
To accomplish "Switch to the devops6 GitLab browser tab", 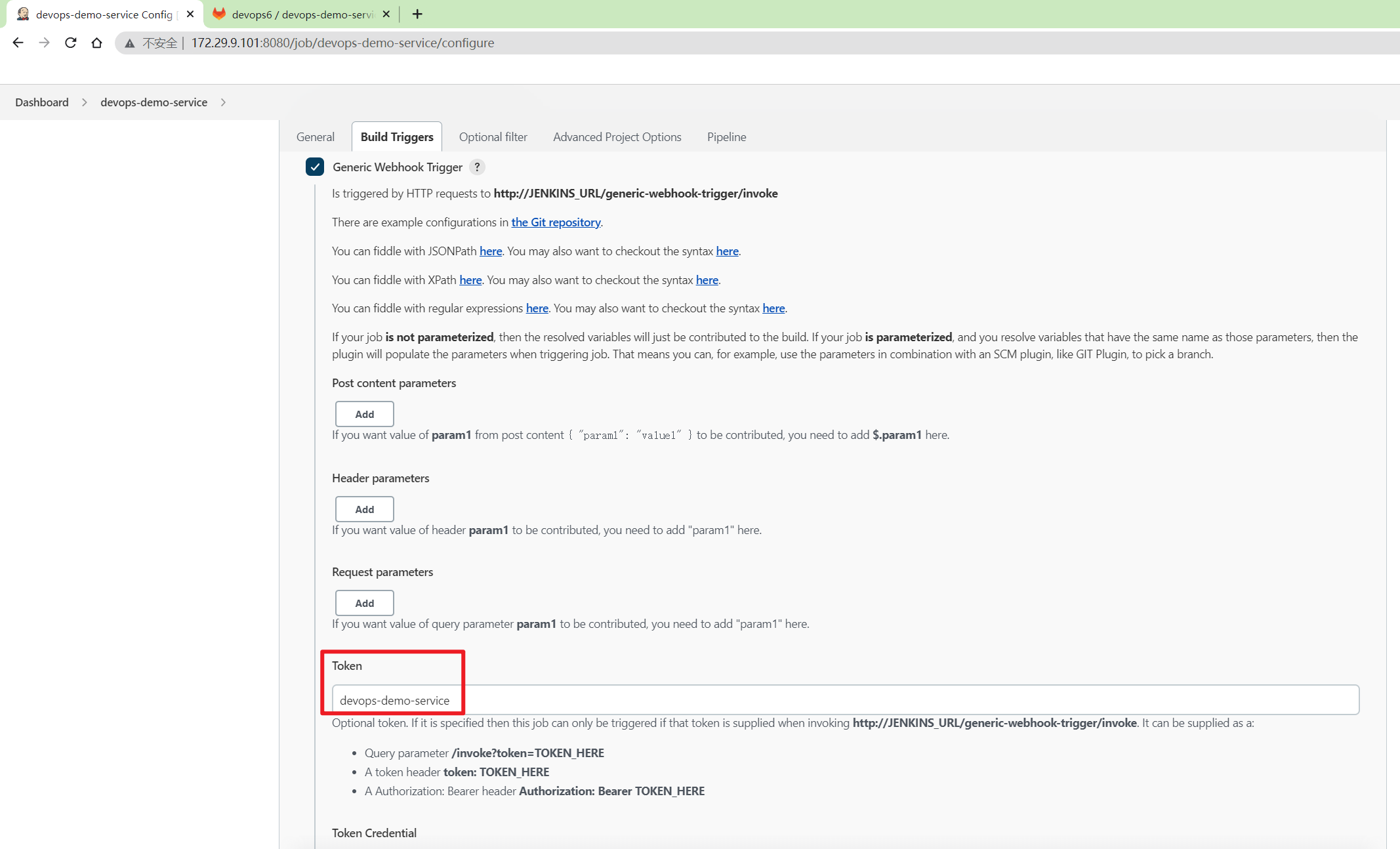I will click(x=301, y=14).
